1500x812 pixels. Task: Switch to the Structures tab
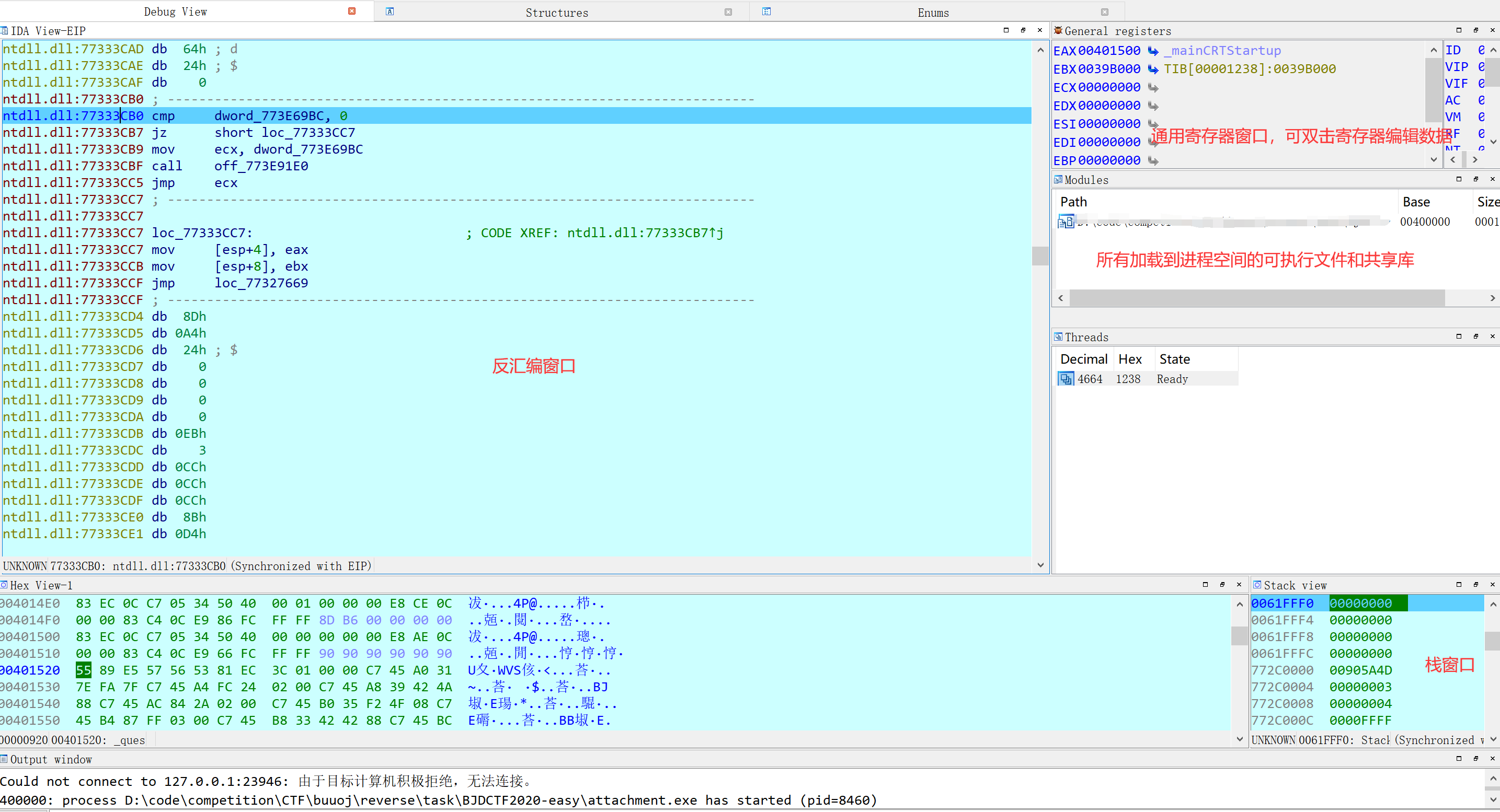tap(556, 11)
